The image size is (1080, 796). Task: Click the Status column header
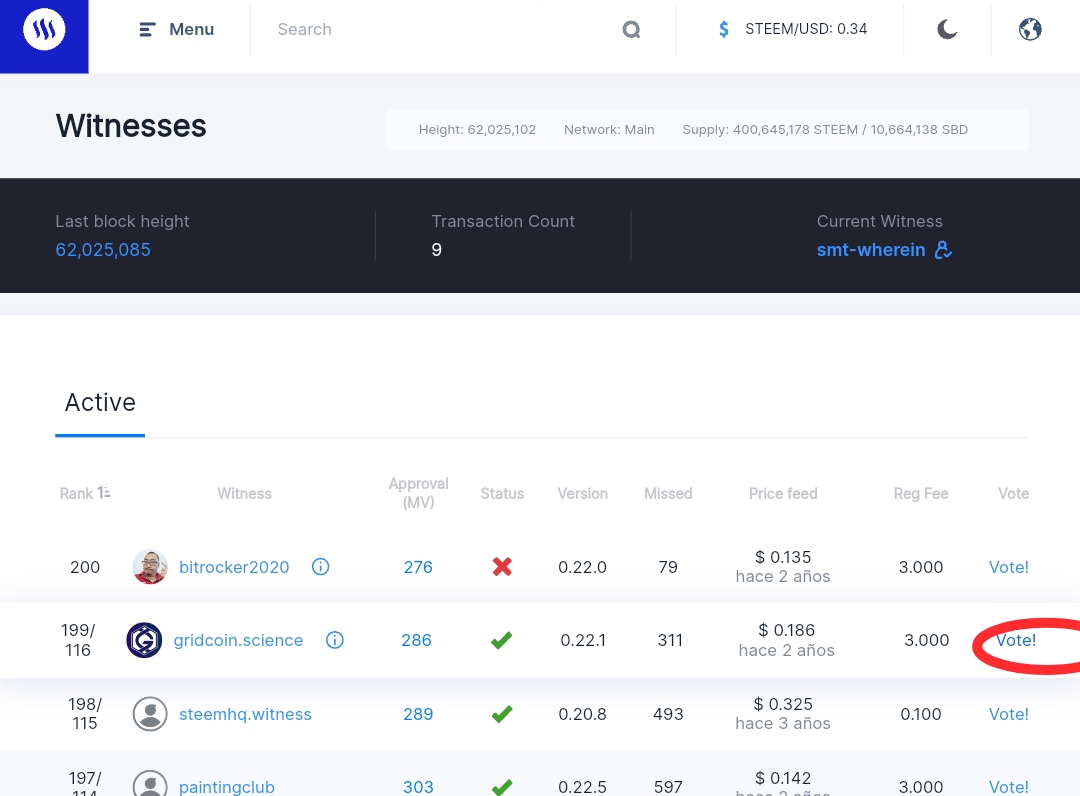point(502,493)
